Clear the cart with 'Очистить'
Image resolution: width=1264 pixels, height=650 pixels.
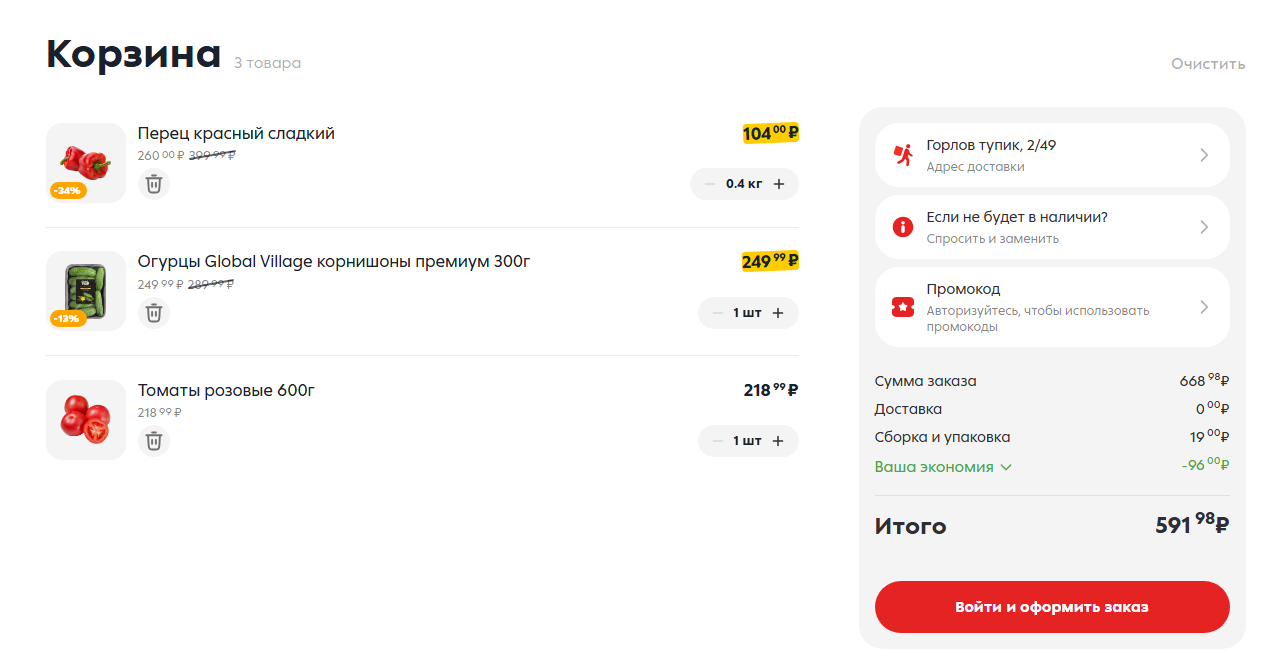(1208, 64)
